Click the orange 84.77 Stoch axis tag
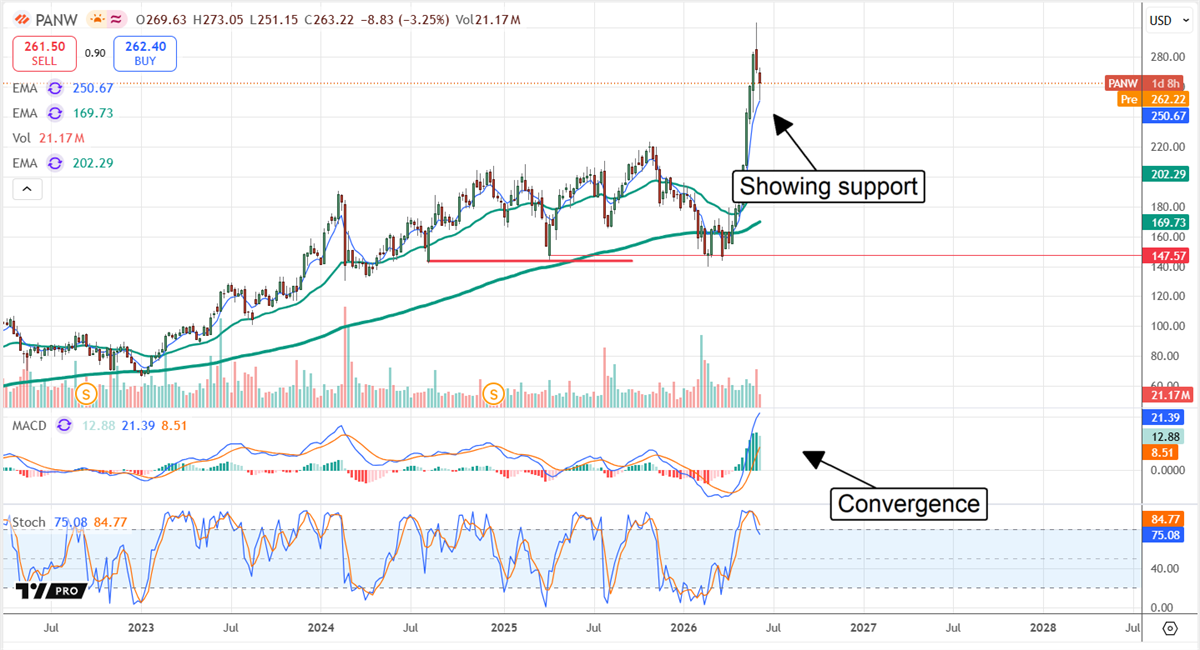This screenshot has height=650, width=1200. point(1165,518)
